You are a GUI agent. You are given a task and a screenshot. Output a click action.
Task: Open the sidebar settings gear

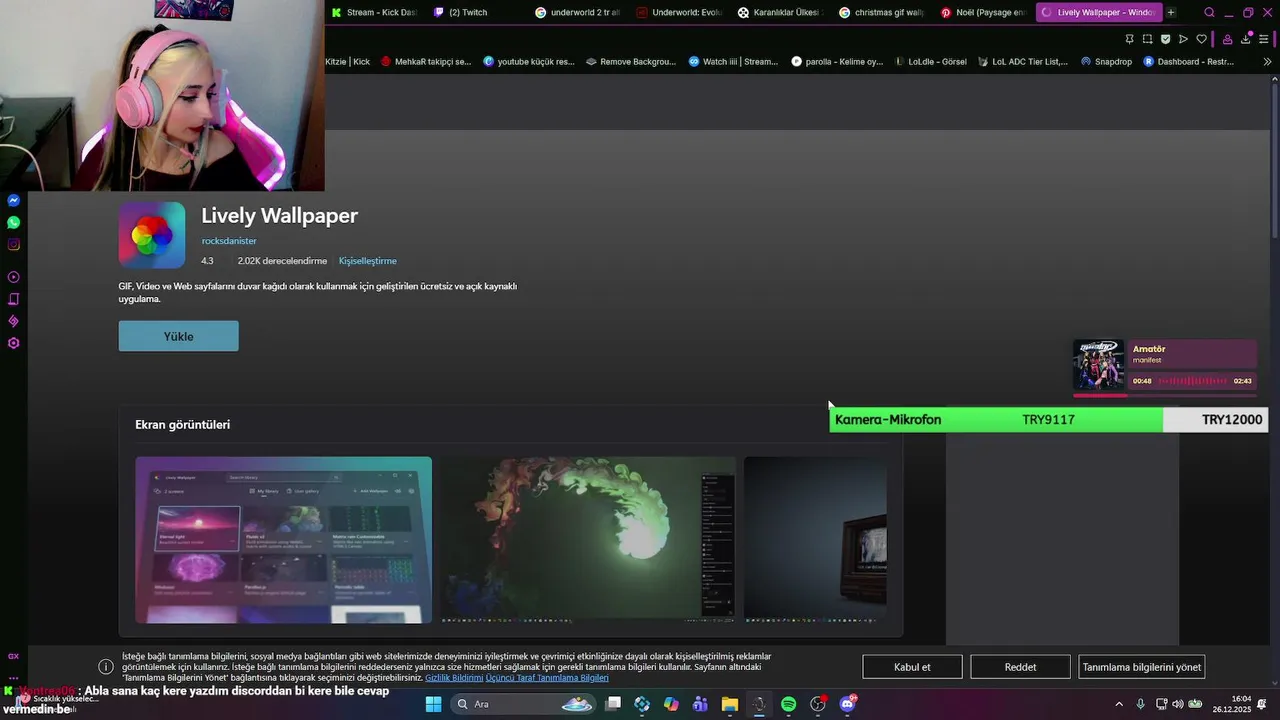[14, 343]
